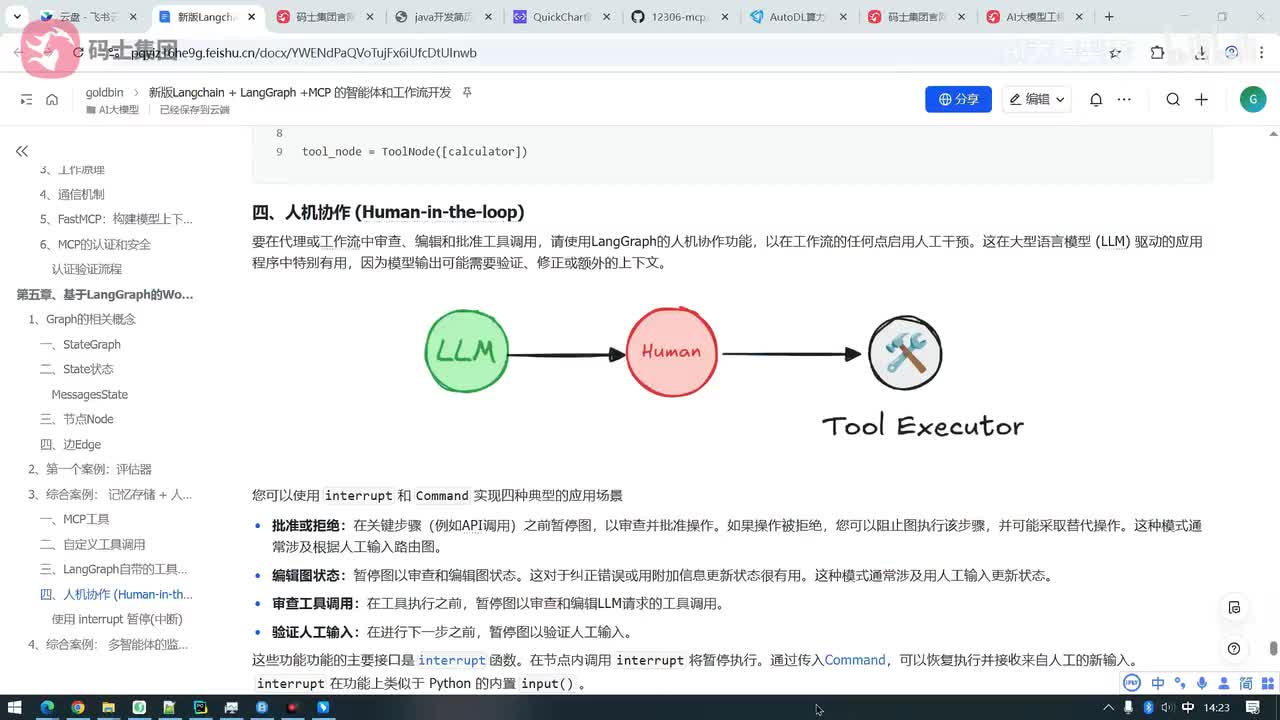Click the goldbin breadcrumb link
The width and height of the screenshot is (1280, 720).
(104, 92)
